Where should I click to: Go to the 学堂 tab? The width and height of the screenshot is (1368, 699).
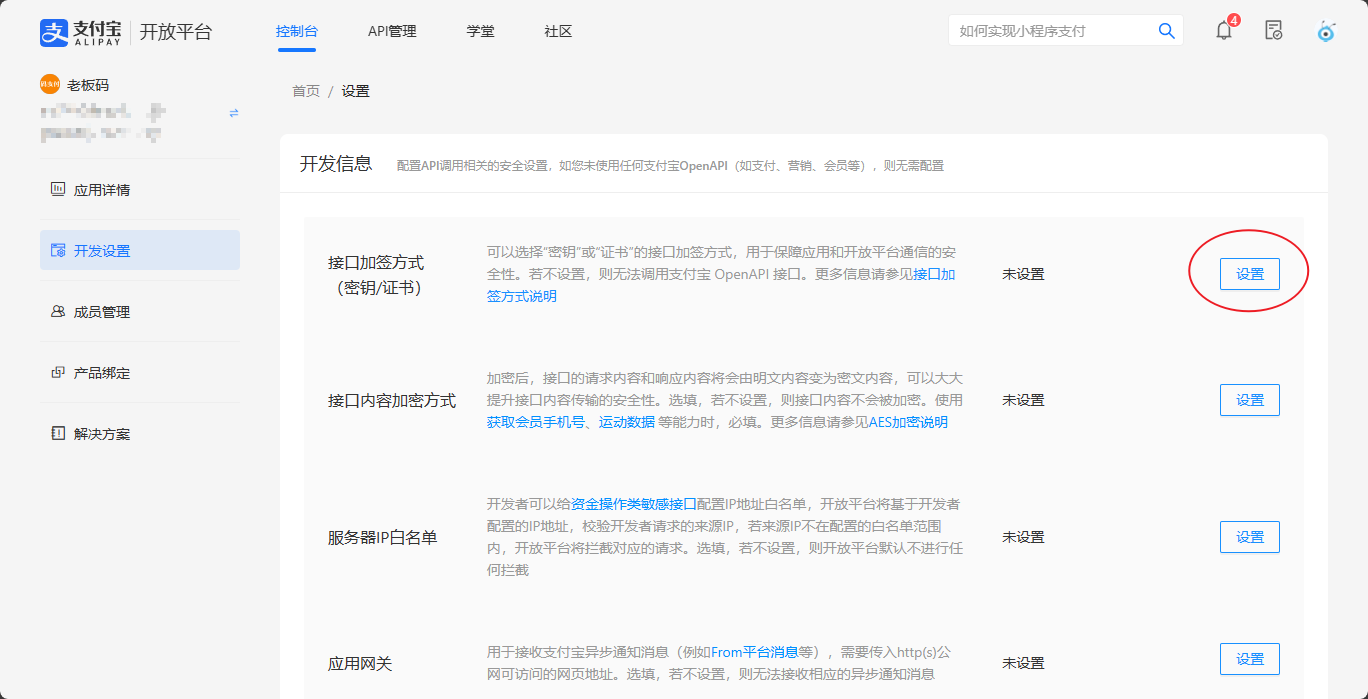click(480, 31)
